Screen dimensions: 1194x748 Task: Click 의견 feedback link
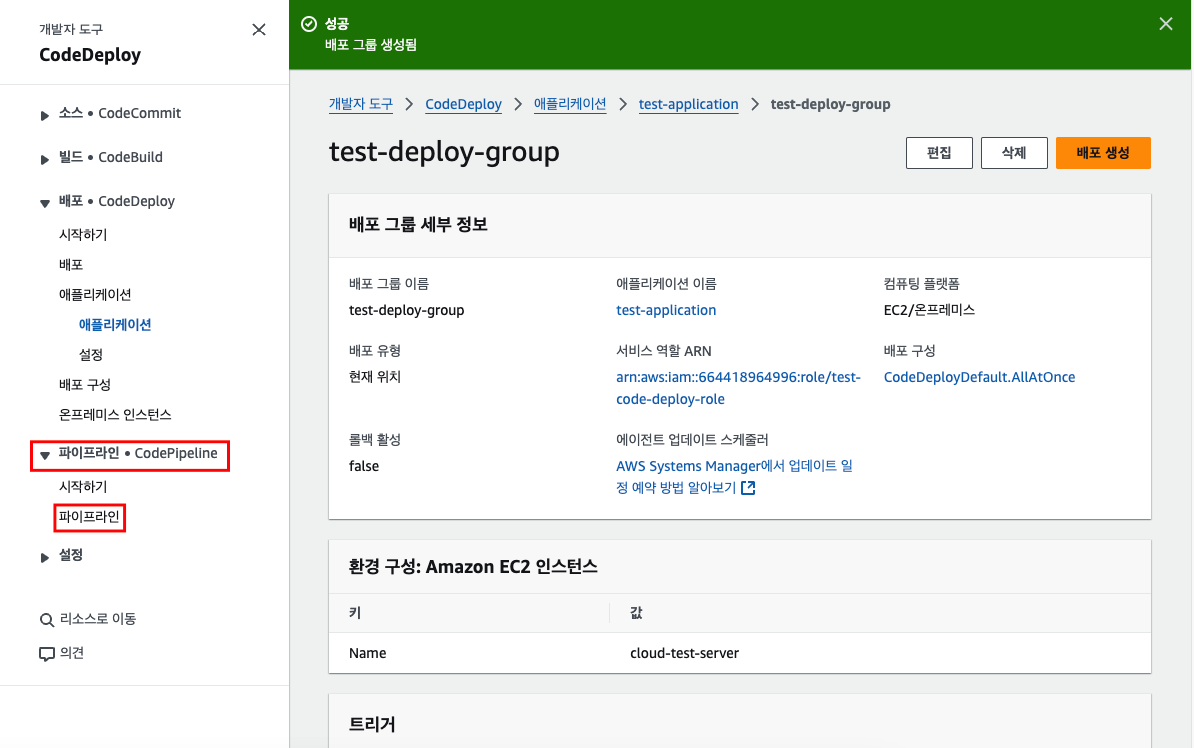coord(72,653)
